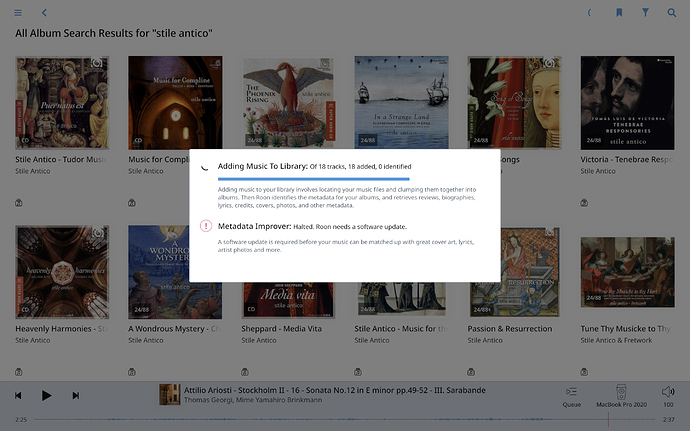Click the A Wondrous Mystery album title
The image size is (690, 431).
pos(174,328)
